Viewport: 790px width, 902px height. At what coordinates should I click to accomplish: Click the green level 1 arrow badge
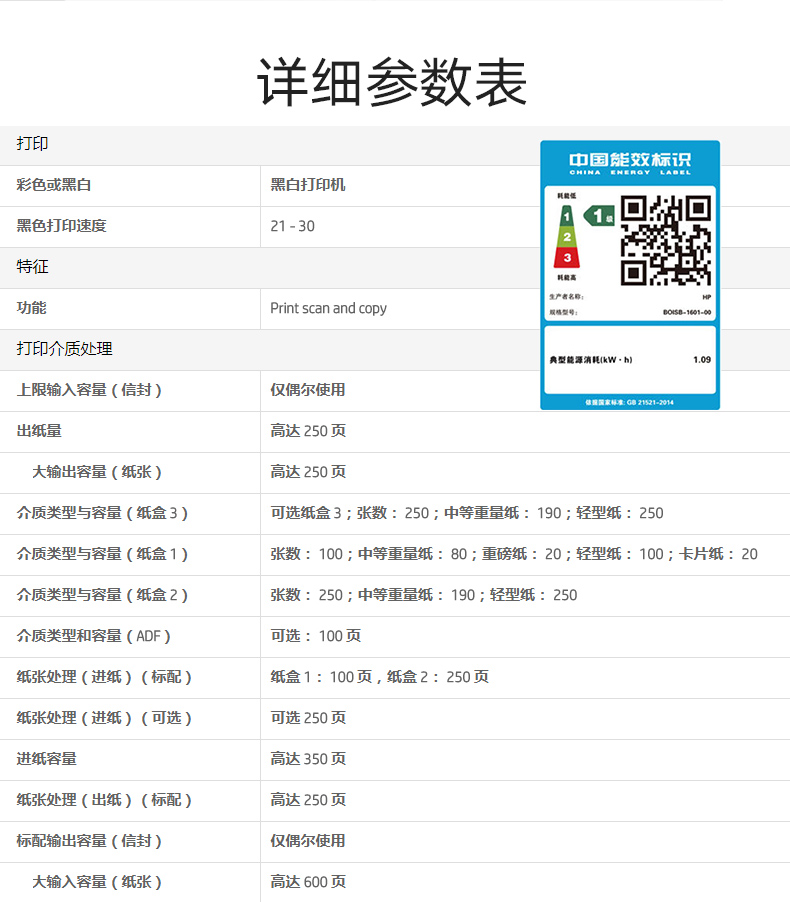pyautogui.click(x=599, y=215)
